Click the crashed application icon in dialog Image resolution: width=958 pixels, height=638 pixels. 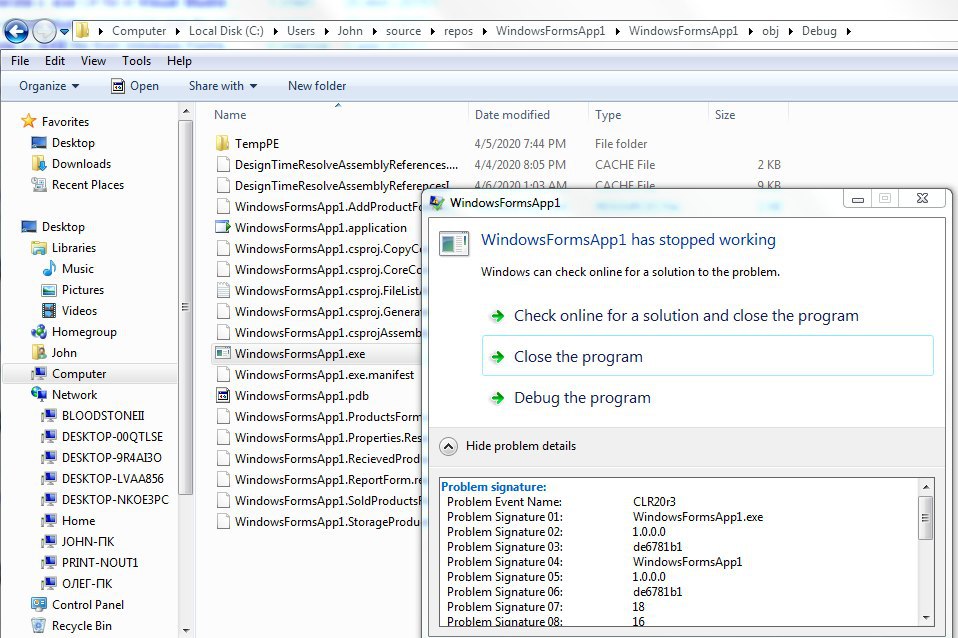[x=454, y=243]
